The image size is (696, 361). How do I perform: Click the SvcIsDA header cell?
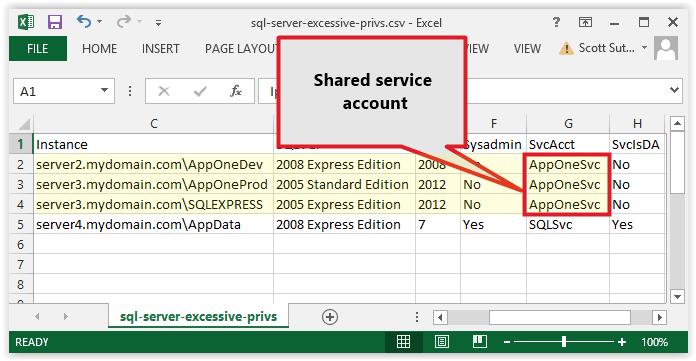tap(638, 144)
